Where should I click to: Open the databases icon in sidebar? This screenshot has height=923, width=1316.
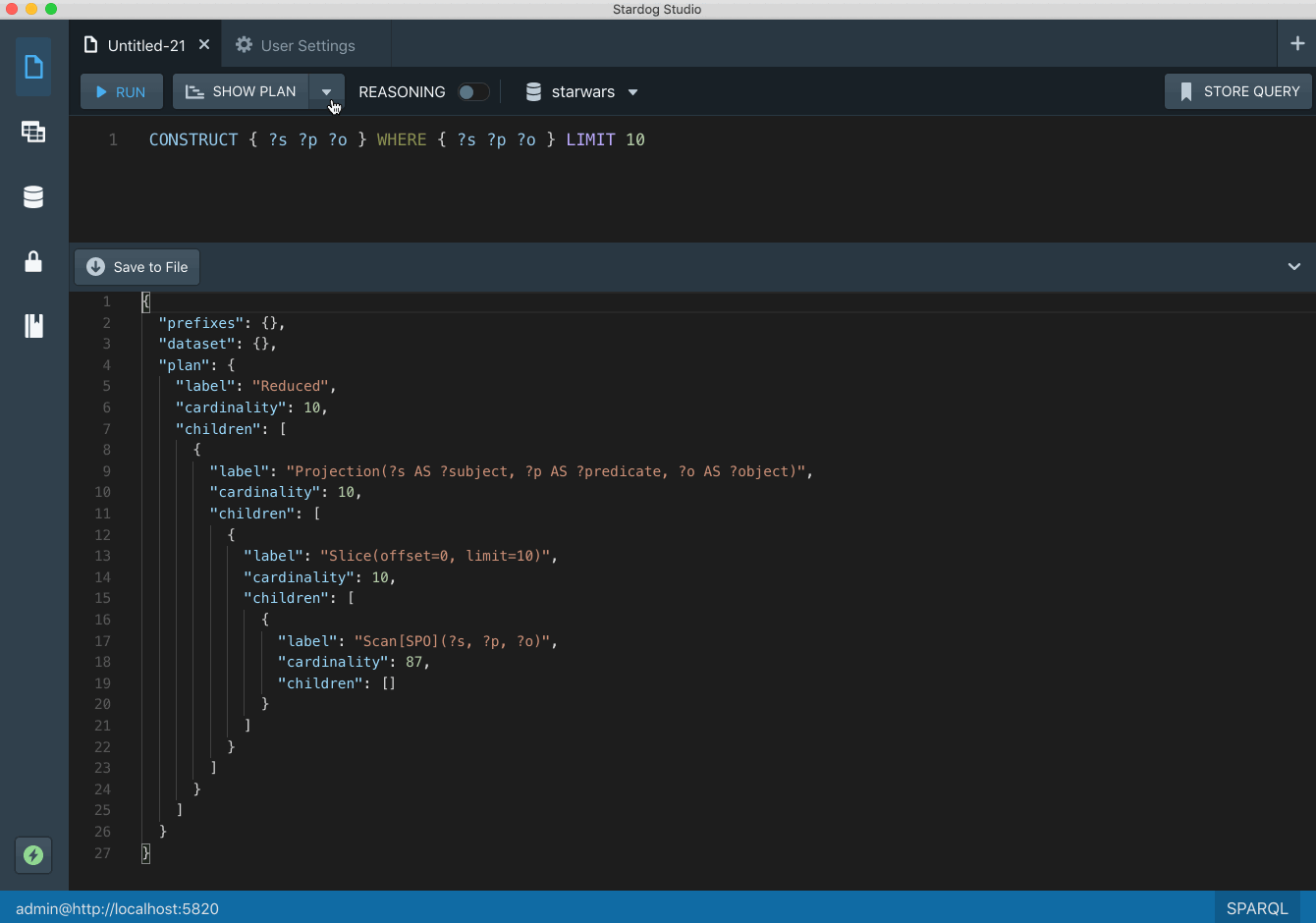33,197
